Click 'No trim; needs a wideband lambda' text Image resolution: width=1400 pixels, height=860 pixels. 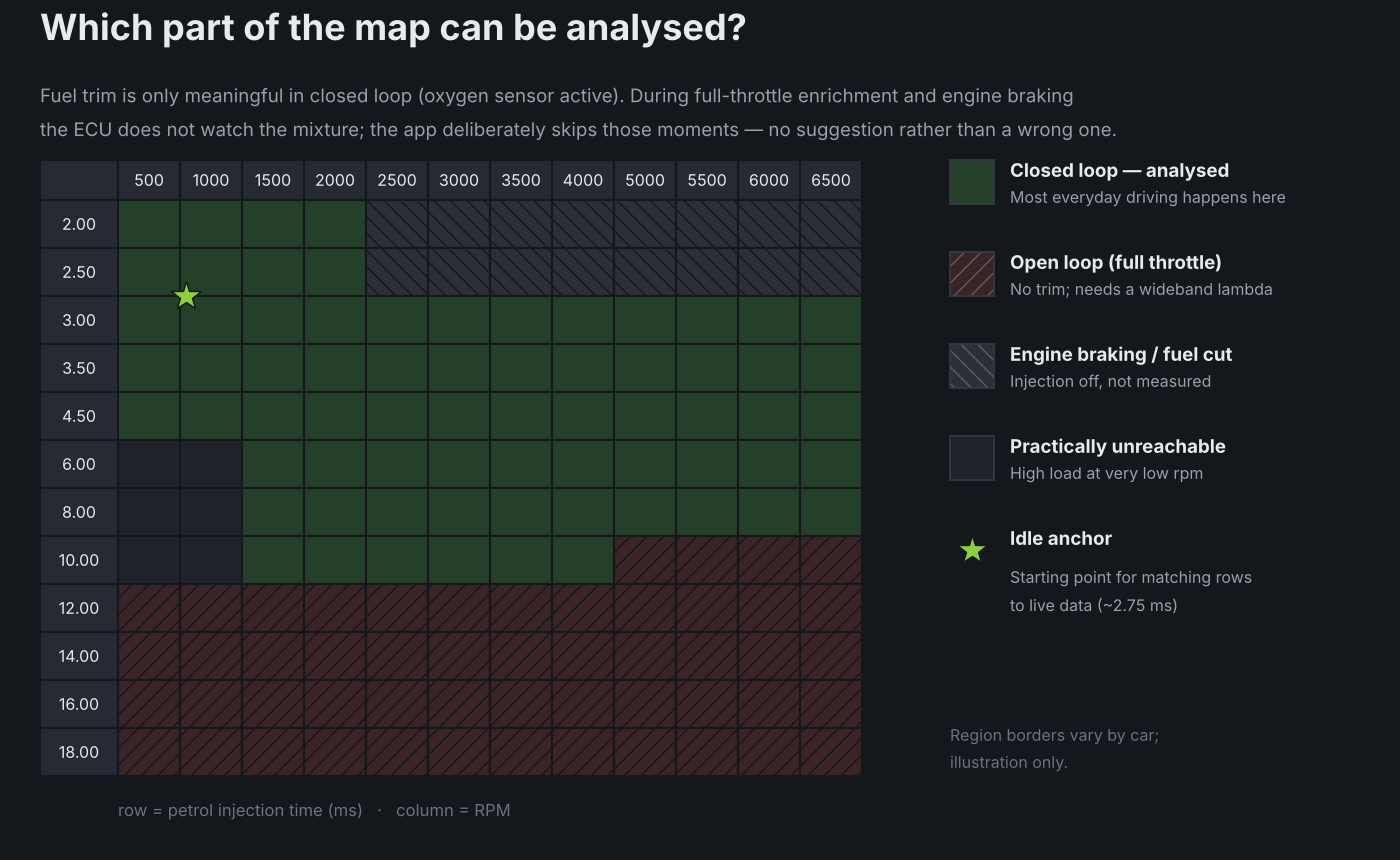1141,289
